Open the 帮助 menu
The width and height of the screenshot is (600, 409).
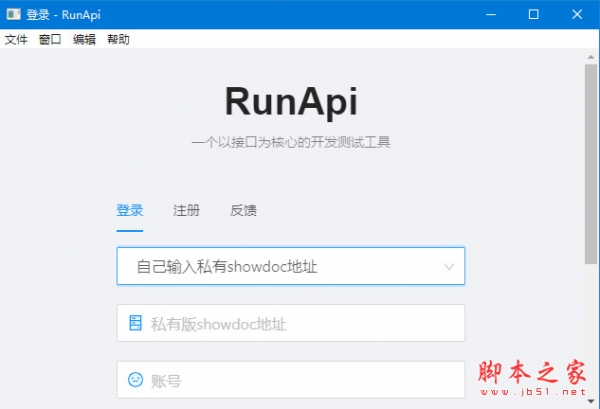[x=118, y=39]
